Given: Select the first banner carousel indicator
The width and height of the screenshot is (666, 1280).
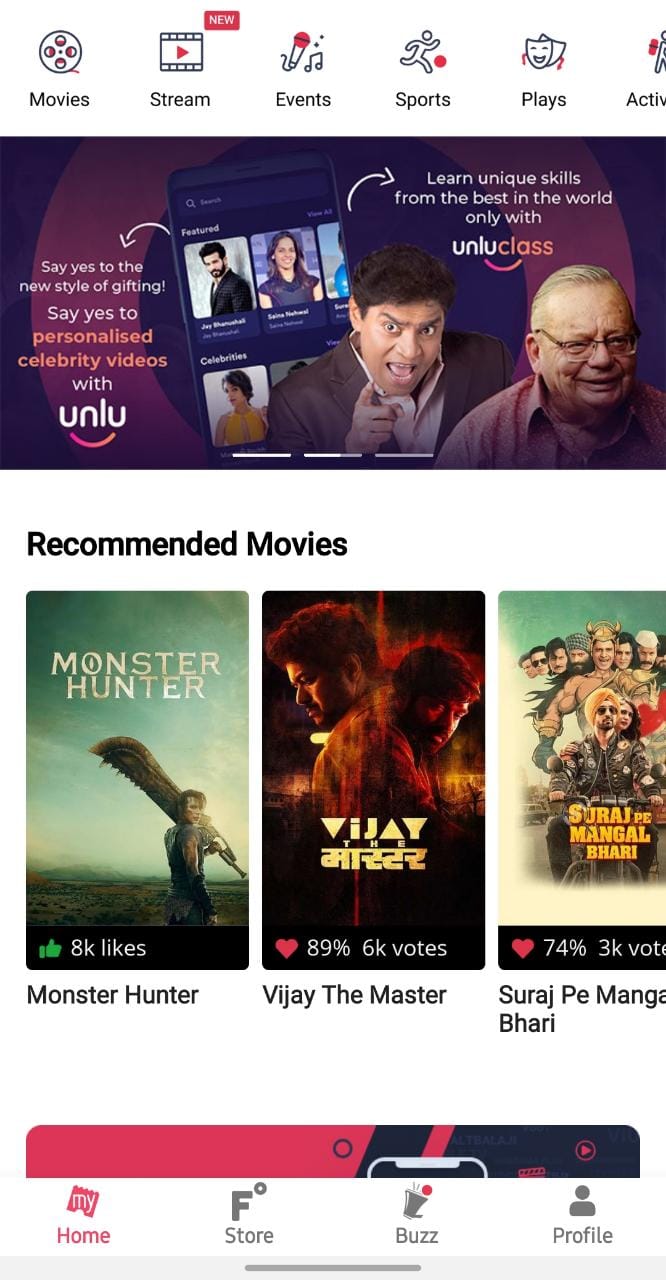Looking at the screenshot, I should click(x=262, y=455).
